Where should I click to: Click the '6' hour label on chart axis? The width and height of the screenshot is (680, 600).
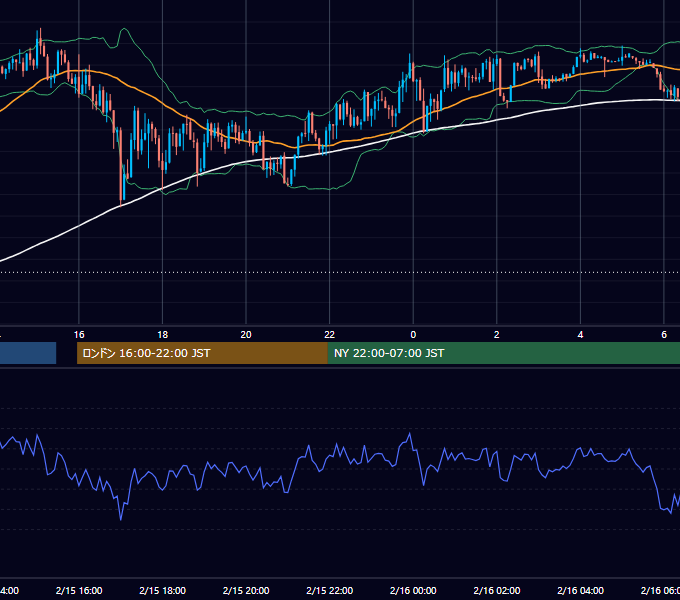coord(664,335)
